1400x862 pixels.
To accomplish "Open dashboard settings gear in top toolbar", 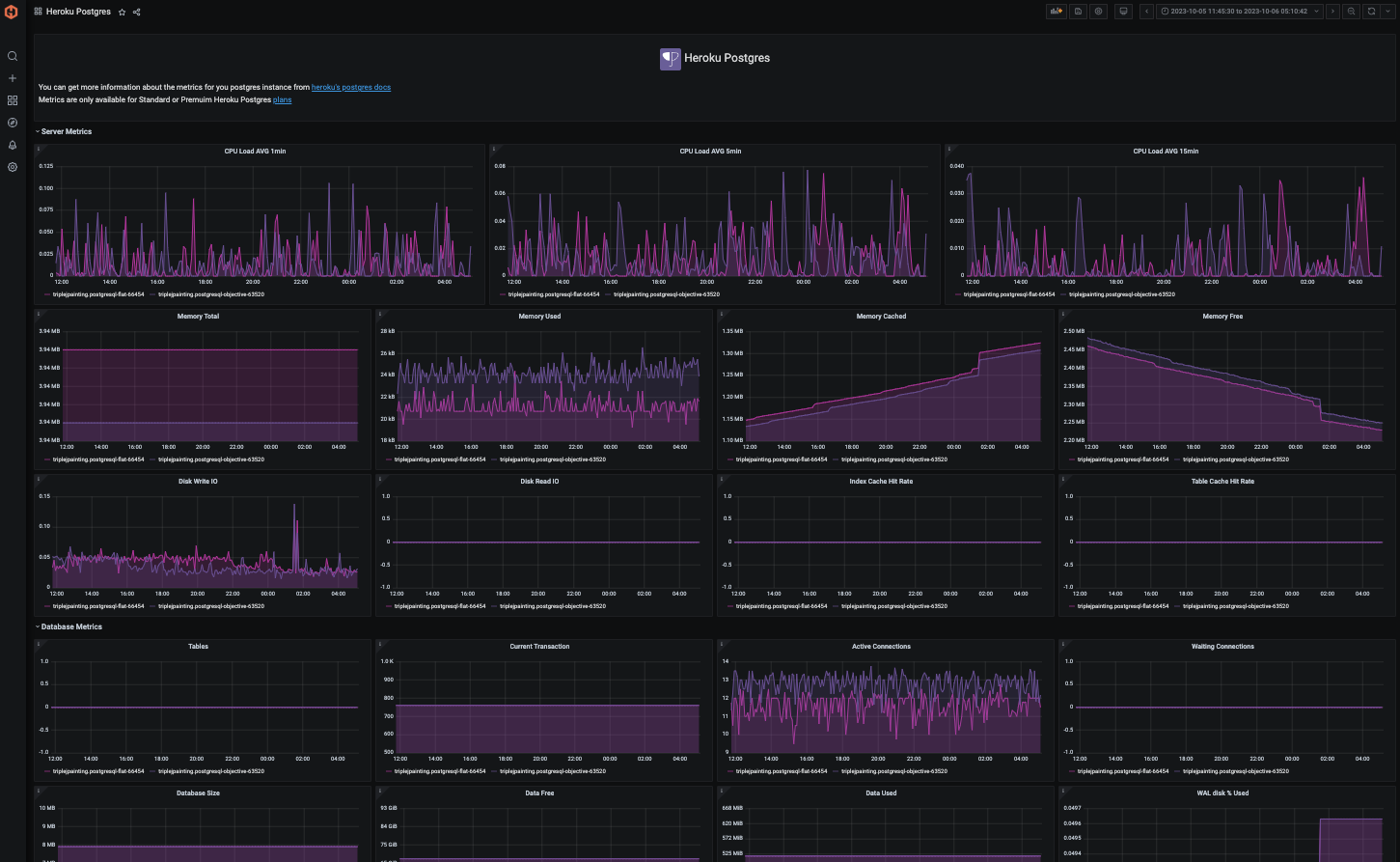I will pos(1098,11).
